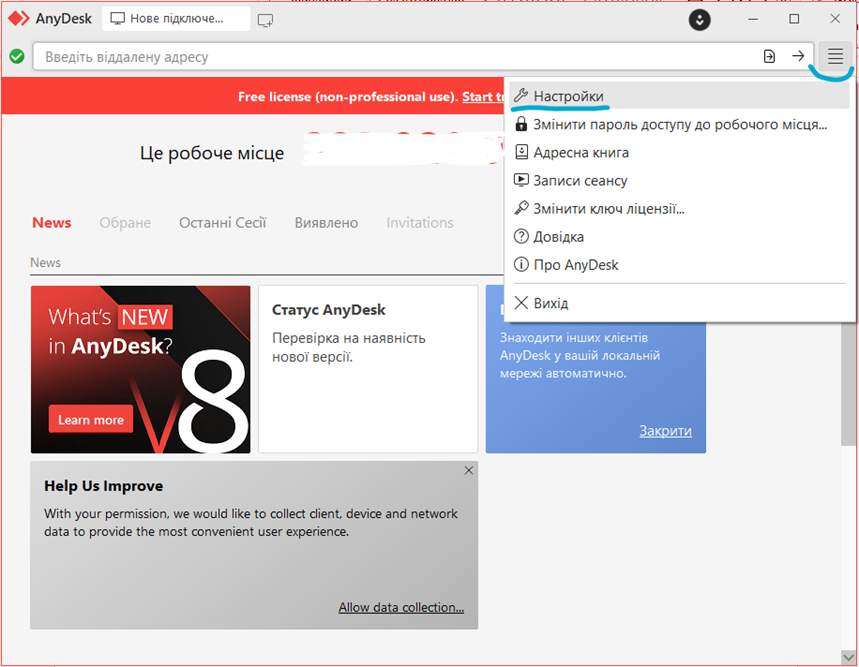Choose Змінити ключ ліцензії option
Viewport: 859px width, 667px height.
click(608, 209)
